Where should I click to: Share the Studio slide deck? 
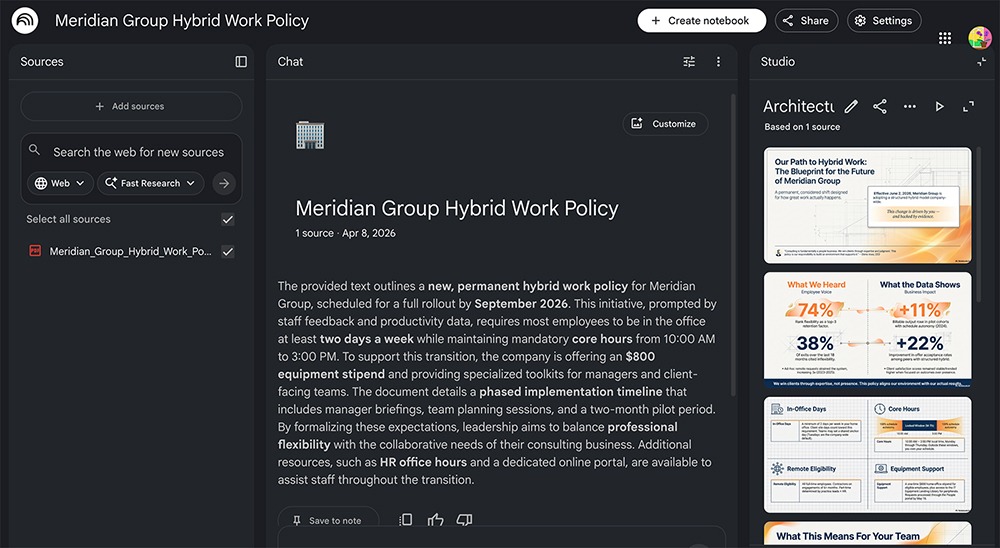(880, 106)
